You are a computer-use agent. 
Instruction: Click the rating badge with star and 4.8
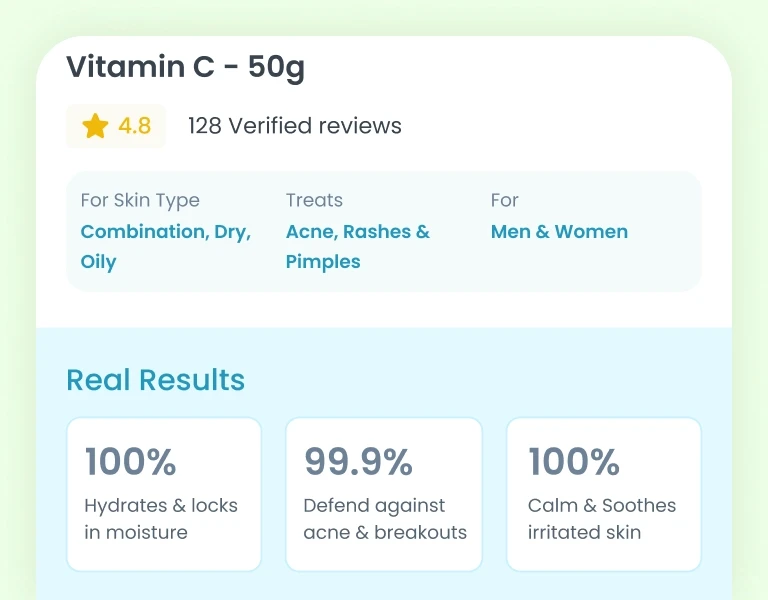115,126
